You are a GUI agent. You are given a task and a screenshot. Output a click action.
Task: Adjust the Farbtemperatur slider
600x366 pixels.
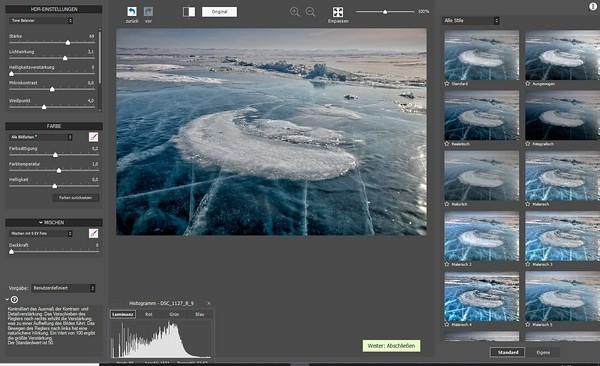pyautogui.click(x=54, y=170)
